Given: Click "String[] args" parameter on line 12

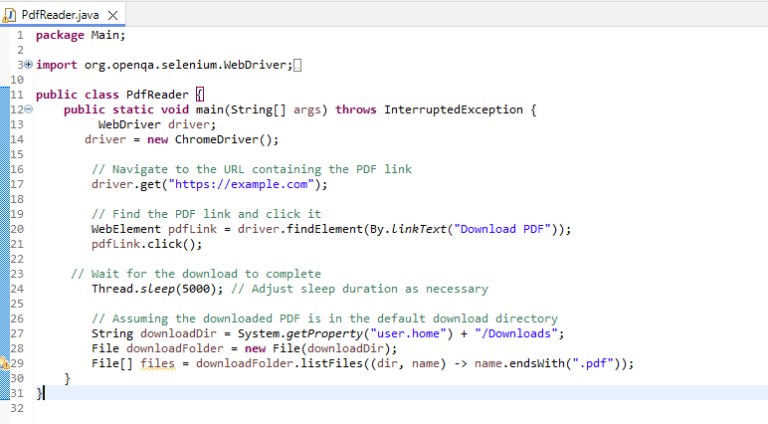Looking at the screenshot, I should coord(275,110).
